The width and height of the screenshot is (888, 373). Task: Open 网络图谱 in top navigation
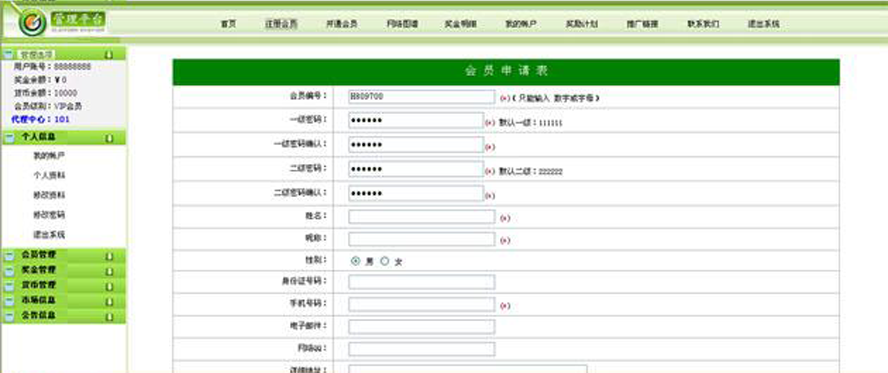[x=402, y=24]
